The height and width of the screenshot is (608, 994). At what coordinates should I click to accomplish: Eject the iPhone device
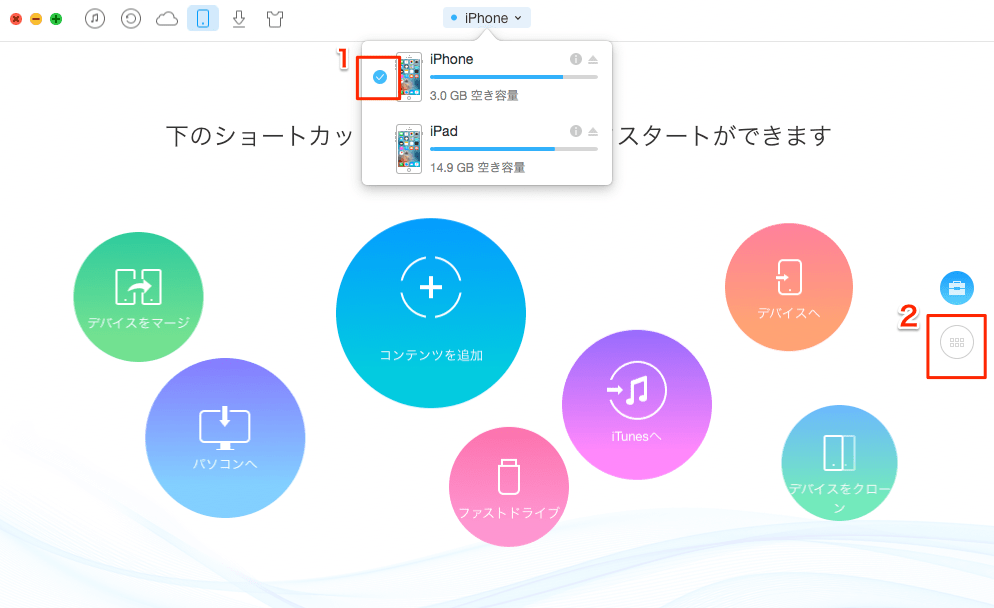(594, 59)
